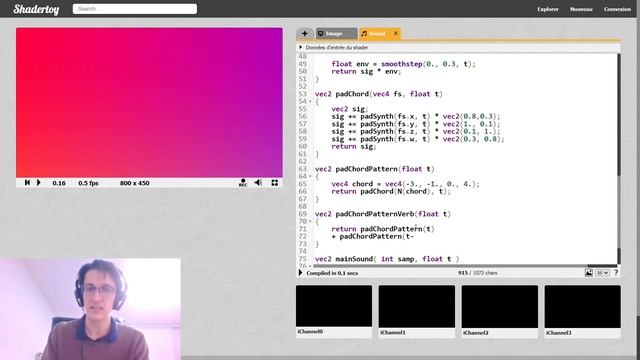640x360 pixels.
Task: Start recording with the REC icon
Action: [243, 183]
